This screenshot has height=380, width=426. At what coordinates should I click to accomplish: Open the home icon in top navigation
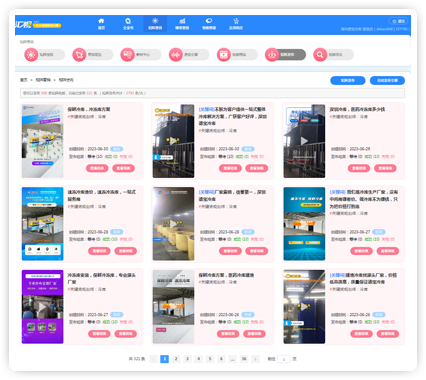click(101, 24)
